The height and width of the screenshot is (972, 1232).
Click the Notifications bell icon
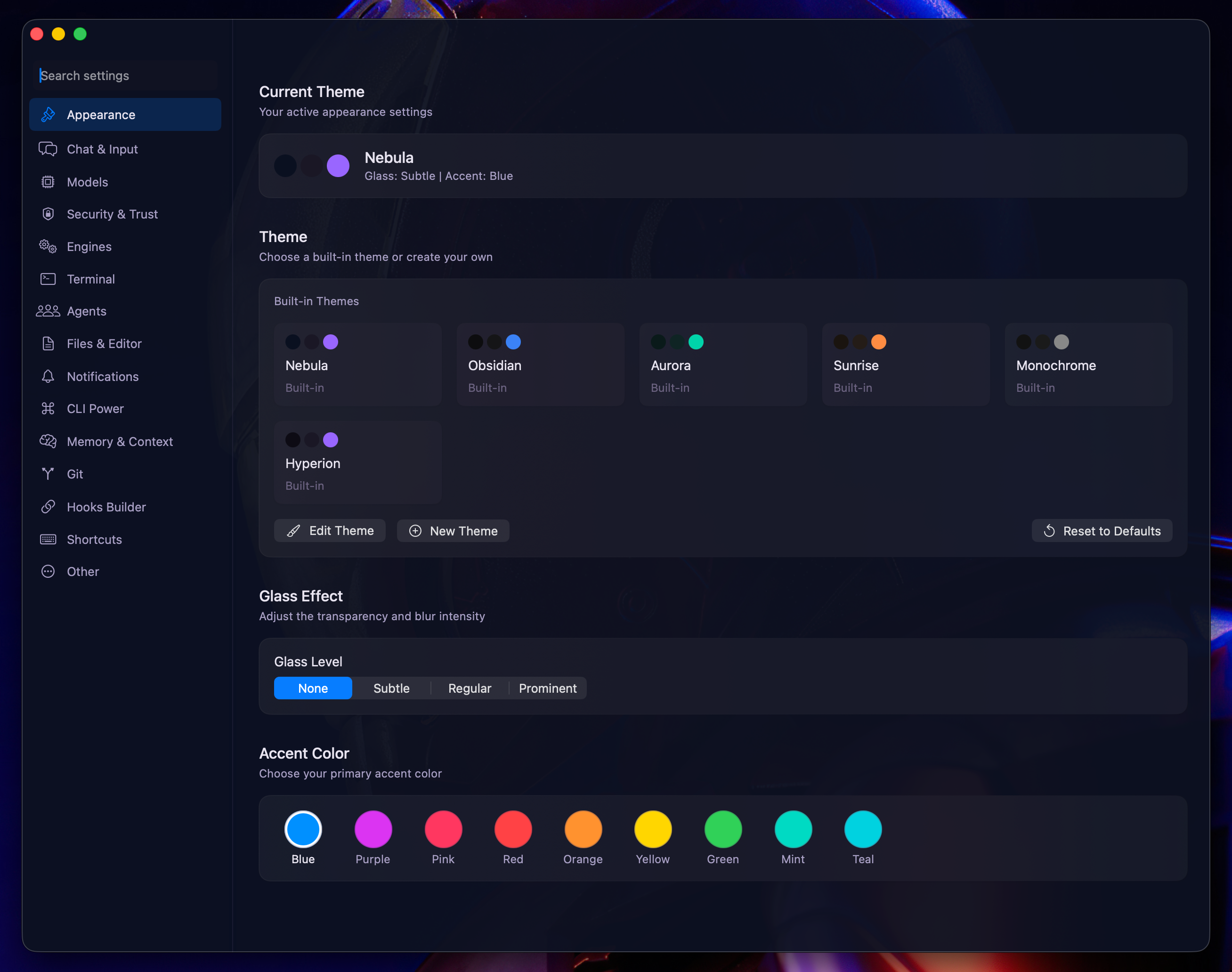pos(49,376)
